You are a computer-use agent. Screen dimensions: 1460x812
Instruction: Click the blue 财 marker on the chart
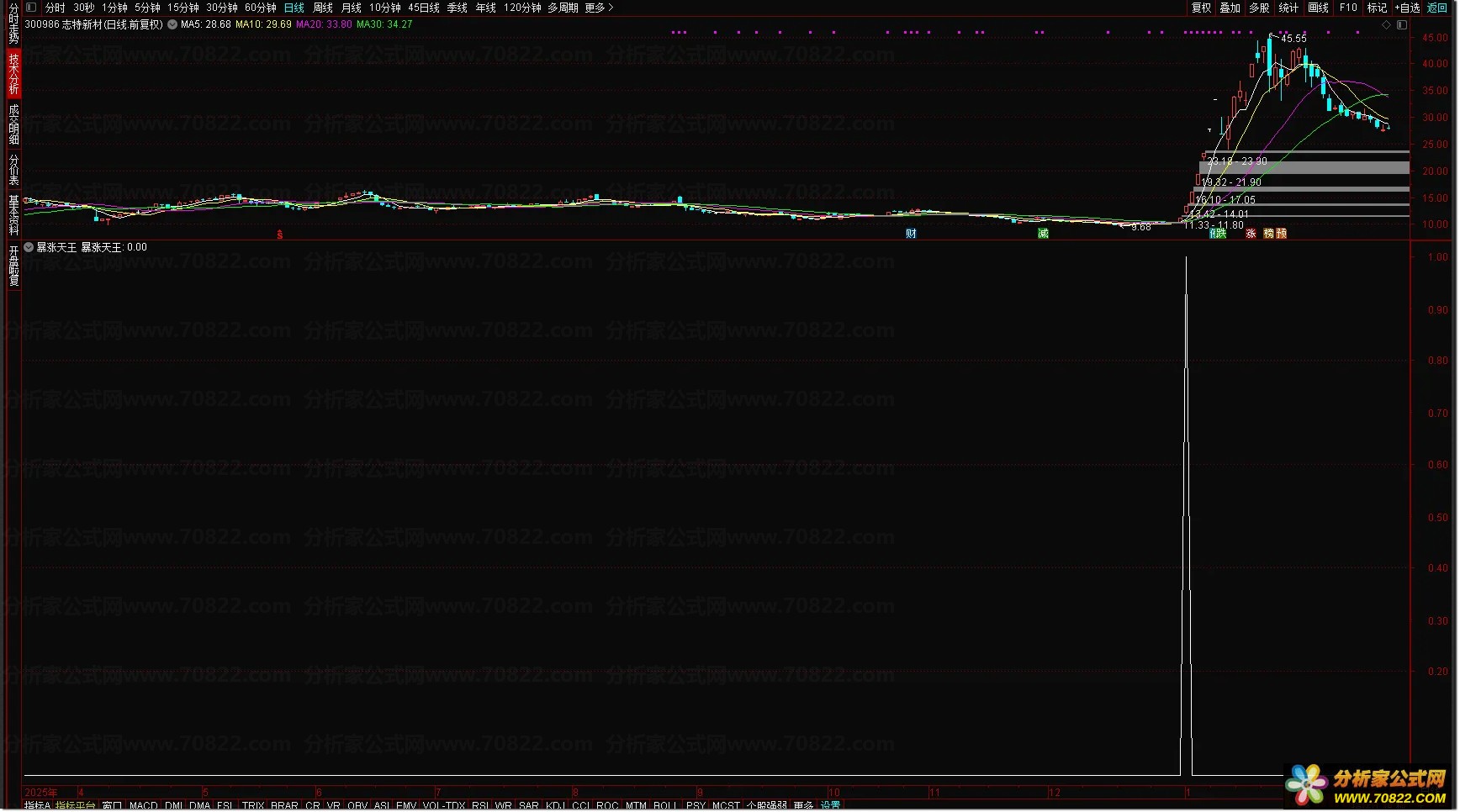[911, 234]
